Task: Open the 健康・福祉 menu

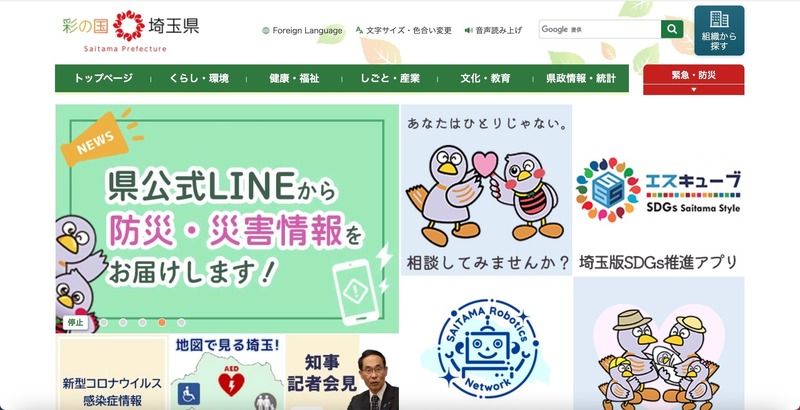Action: [294, 79]
